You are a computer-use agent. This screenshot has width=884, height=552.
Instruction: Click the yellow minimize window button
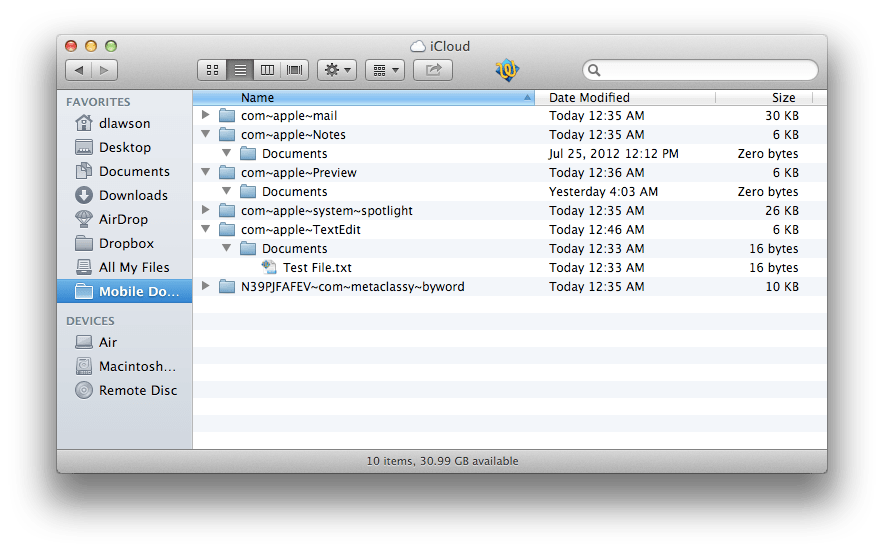tap(91, 46)
